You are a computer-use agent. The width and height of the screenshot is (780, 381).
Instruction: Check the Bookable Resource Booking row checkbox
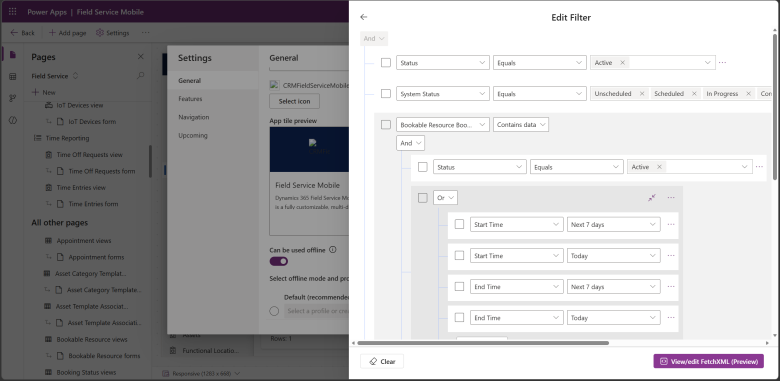point(386,124)
